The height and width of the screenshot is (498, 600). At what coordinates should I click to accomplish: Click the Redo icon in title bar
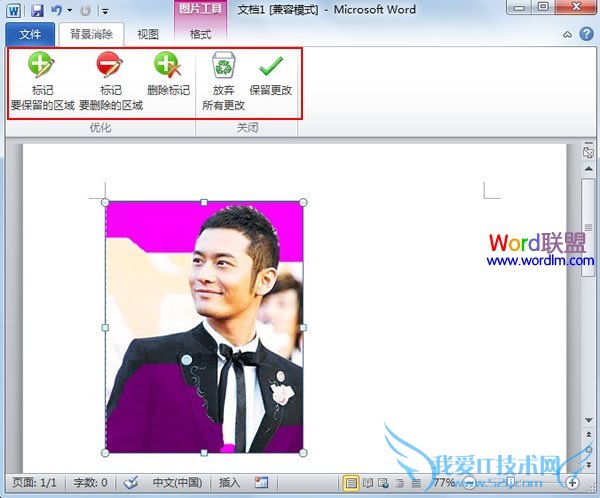coord(85,11)
